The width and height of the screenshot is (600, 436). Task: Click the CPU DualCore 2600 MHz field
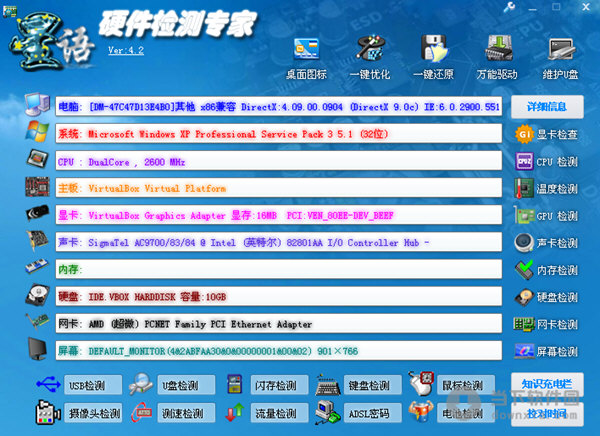279,161
